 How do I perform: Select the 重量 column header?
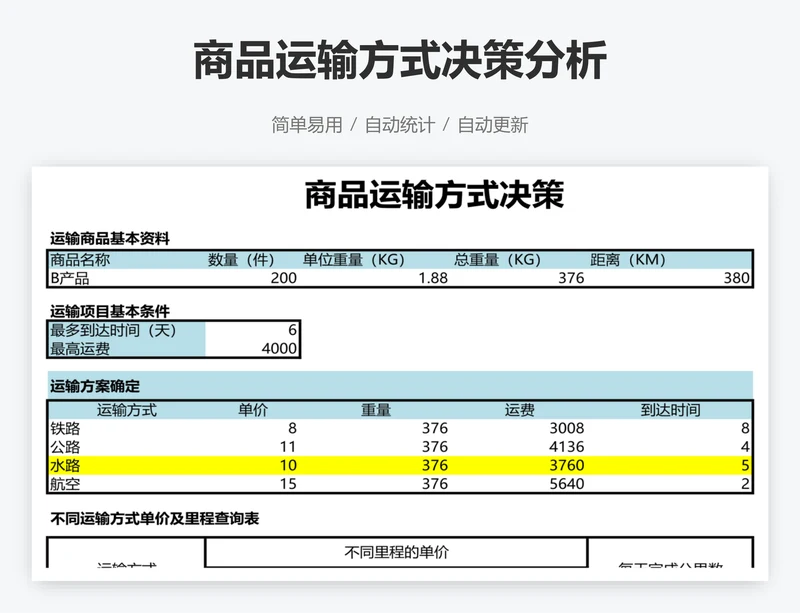(376, 410)
